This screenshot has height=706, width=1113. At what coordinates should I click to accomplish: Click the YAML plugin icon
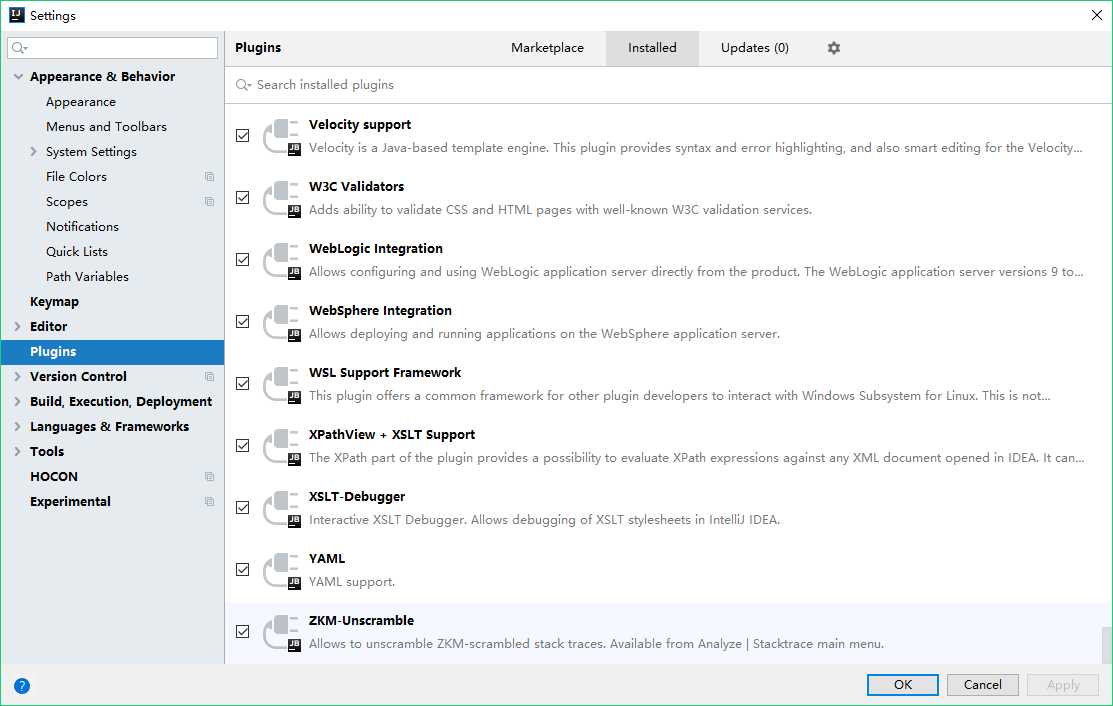coord(282,570)
